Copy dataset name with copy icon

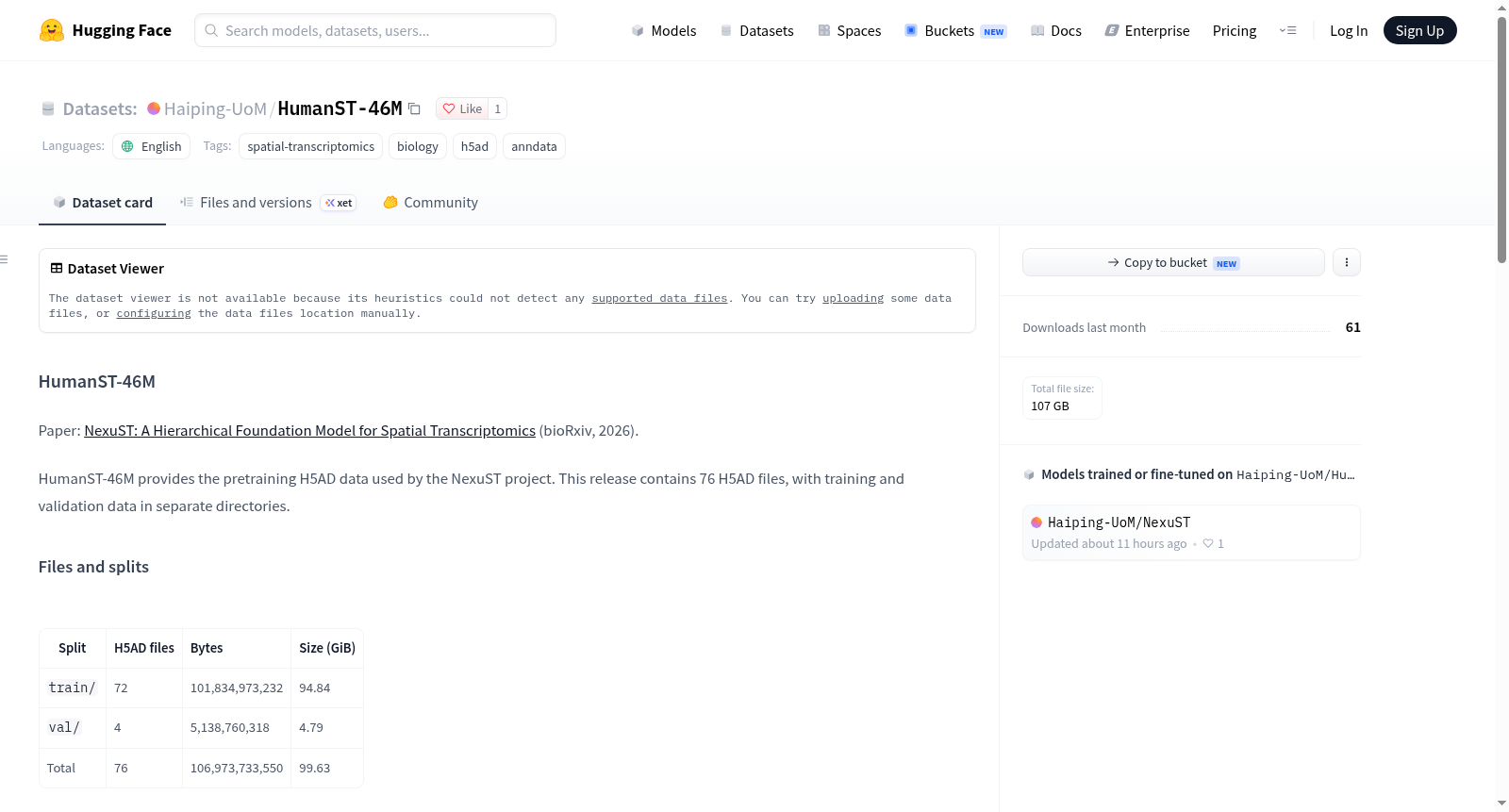[414, 108]
